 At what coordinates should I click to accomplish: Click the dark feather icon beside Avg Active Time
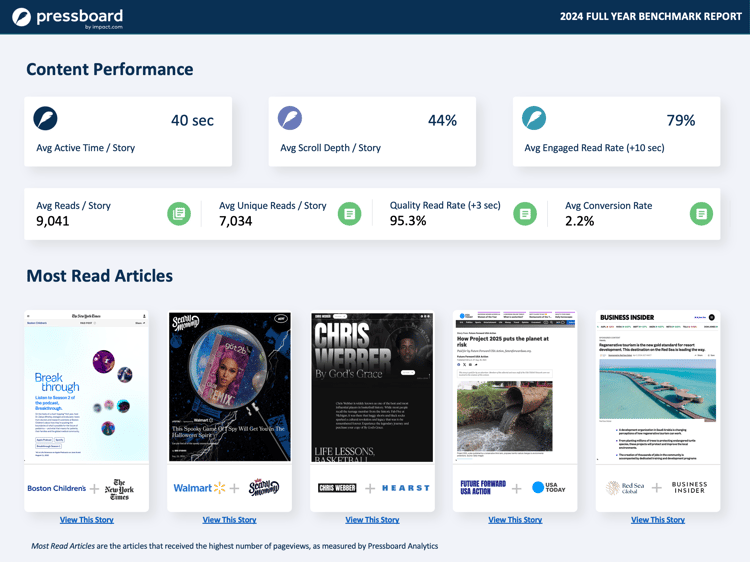[45, 118]
